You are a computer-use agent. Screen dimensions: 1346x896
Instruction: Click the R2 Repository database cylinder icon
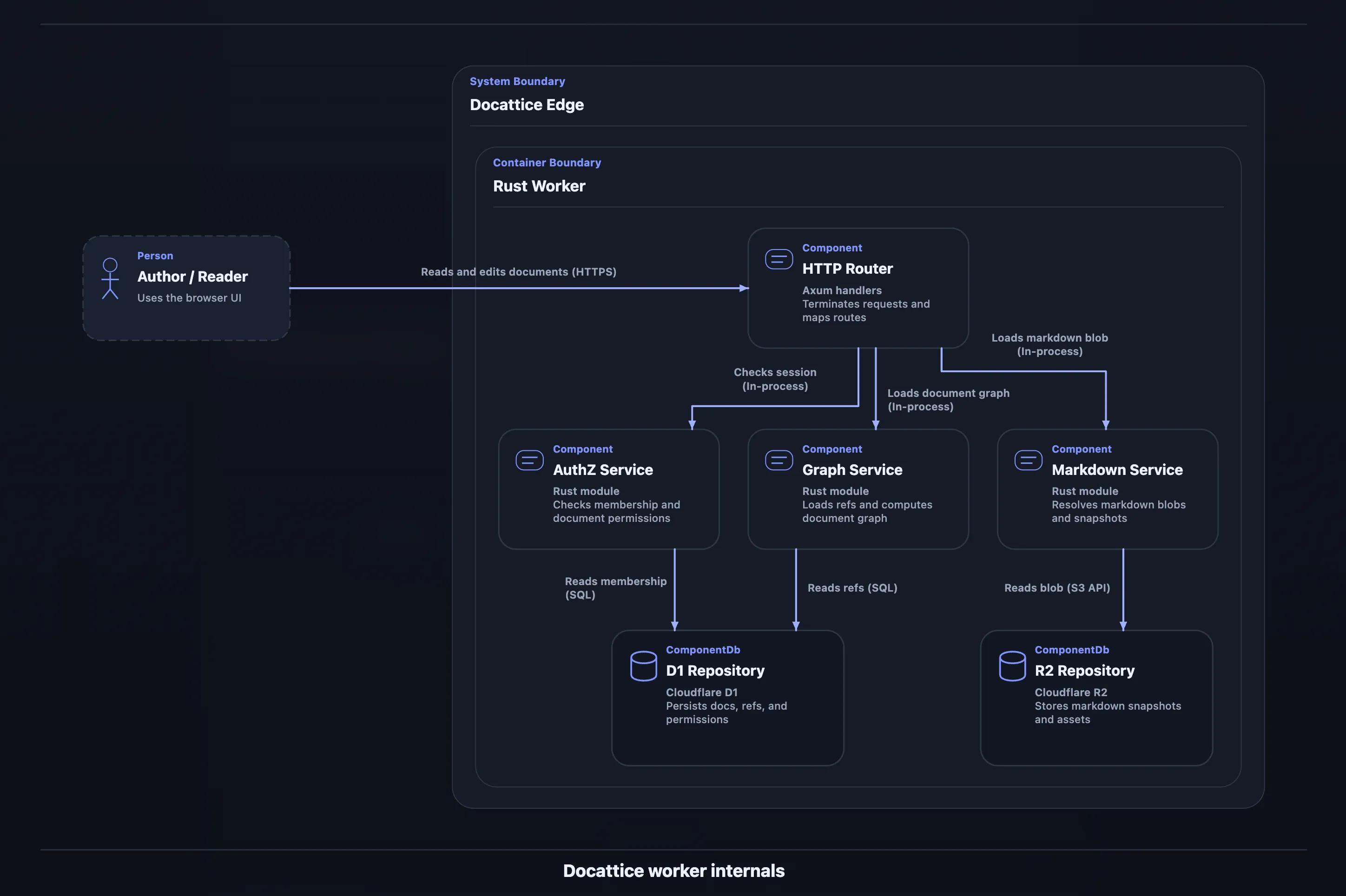1012,665
